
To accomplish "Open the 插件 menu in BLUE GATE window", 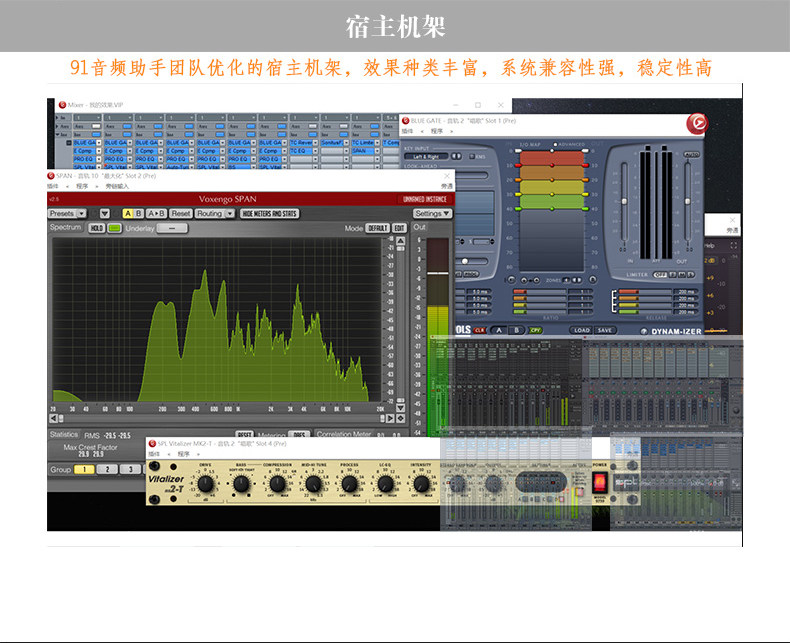I will [407, 132].
